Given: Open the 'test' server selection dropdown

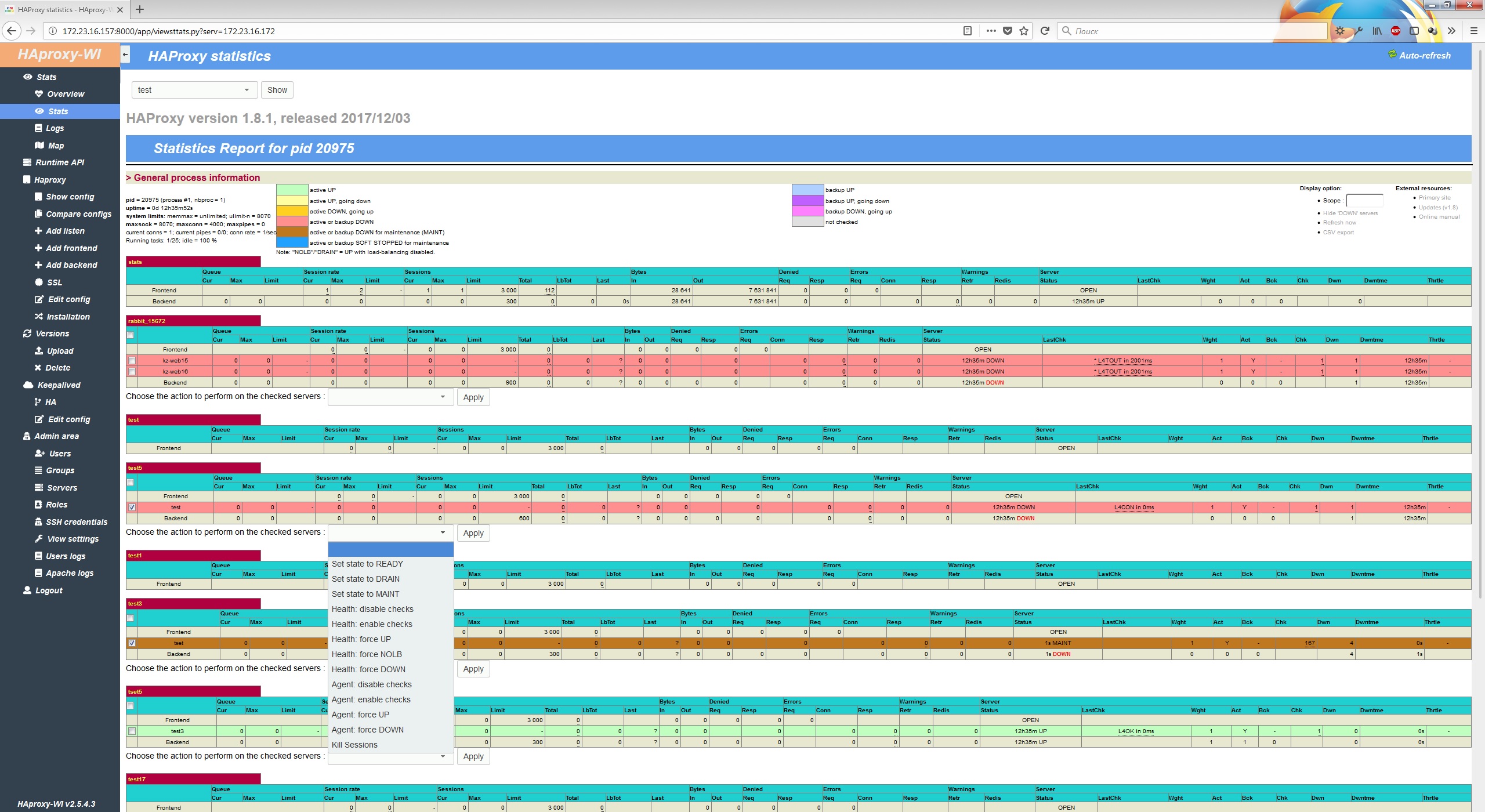Looking at the screenshot, I should [194, 90].
